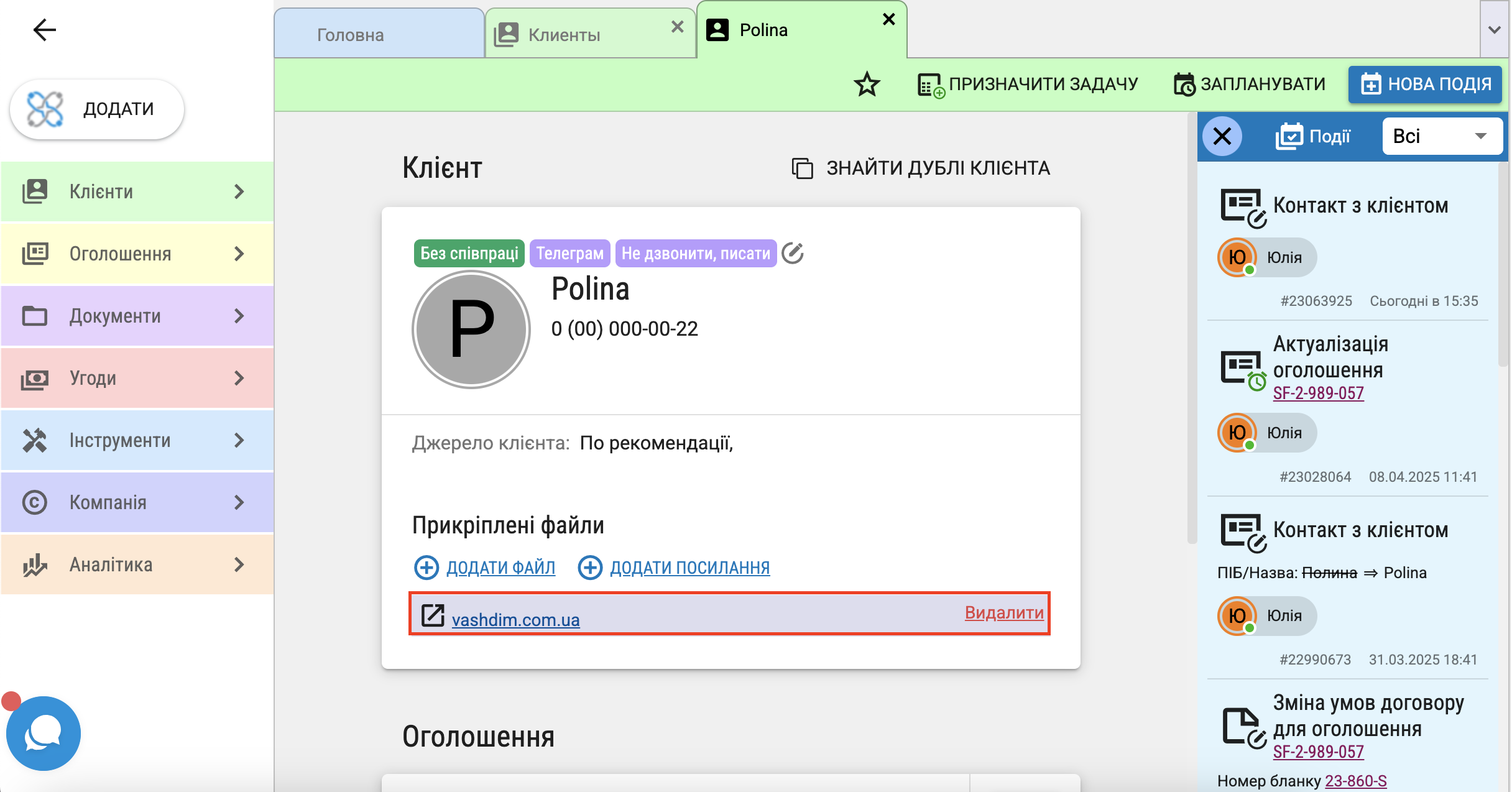Click external link icon beside vashdim.com.ua
Screen dimensions: 1512x792
433,615
